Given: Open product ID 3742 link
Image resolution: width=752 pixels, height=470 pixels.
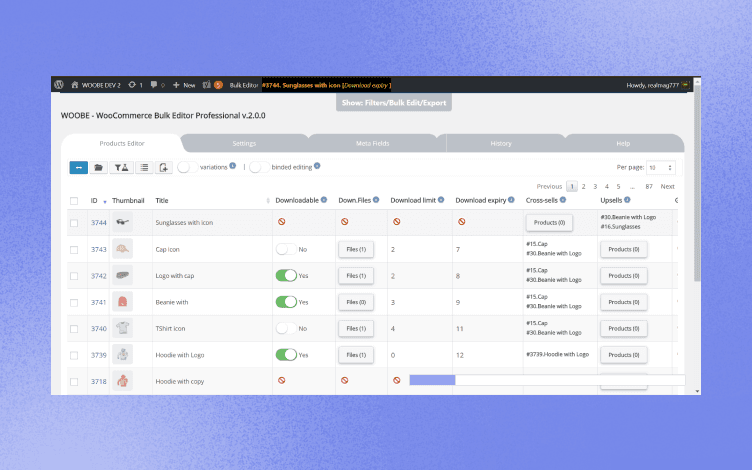Looking at the screenshot, I should coord(99,276).
